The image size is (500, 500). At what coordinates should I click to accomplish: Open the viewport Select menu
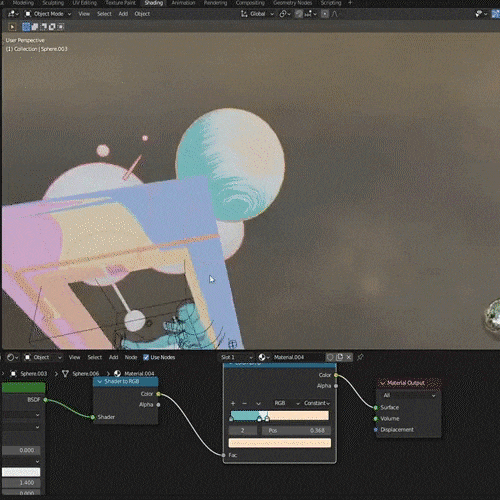(104, 14)
